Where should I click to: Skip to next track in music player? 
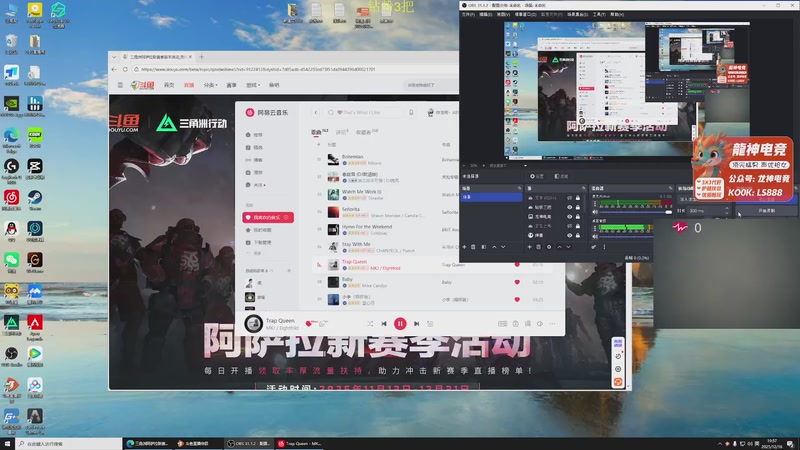416,323
